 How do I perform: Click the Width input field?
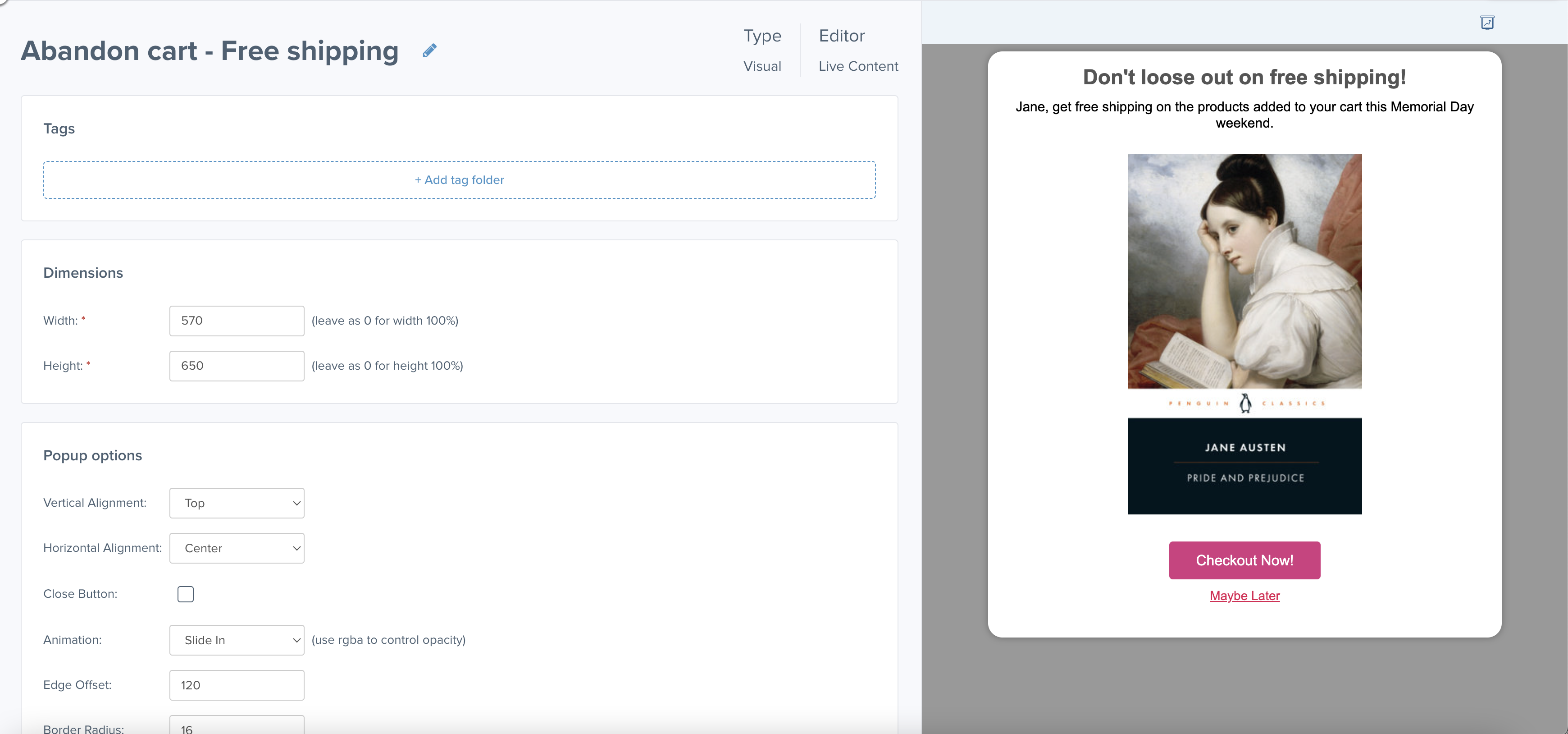pyautogui.click(x=237, y=321)
